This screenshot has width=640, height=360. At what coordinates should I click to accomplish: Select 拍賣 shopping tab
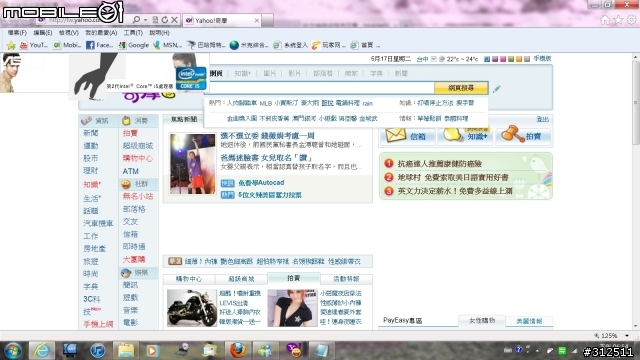click(x=293, y=278)
